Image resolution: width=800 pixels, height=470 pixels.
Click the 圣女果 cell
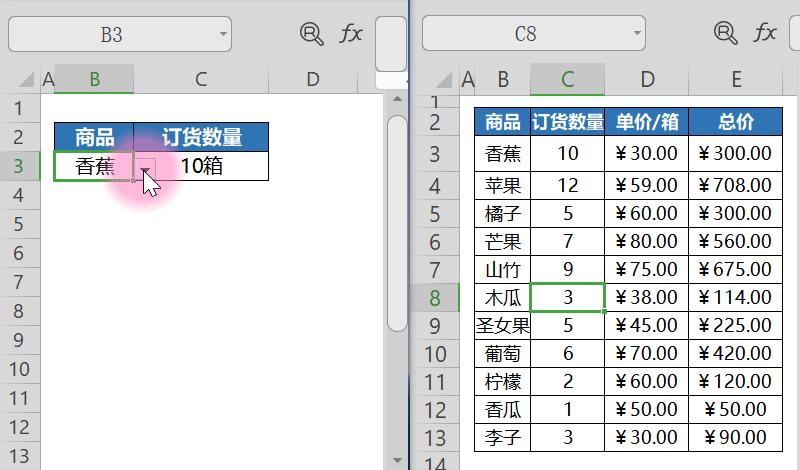pos(503,326)
